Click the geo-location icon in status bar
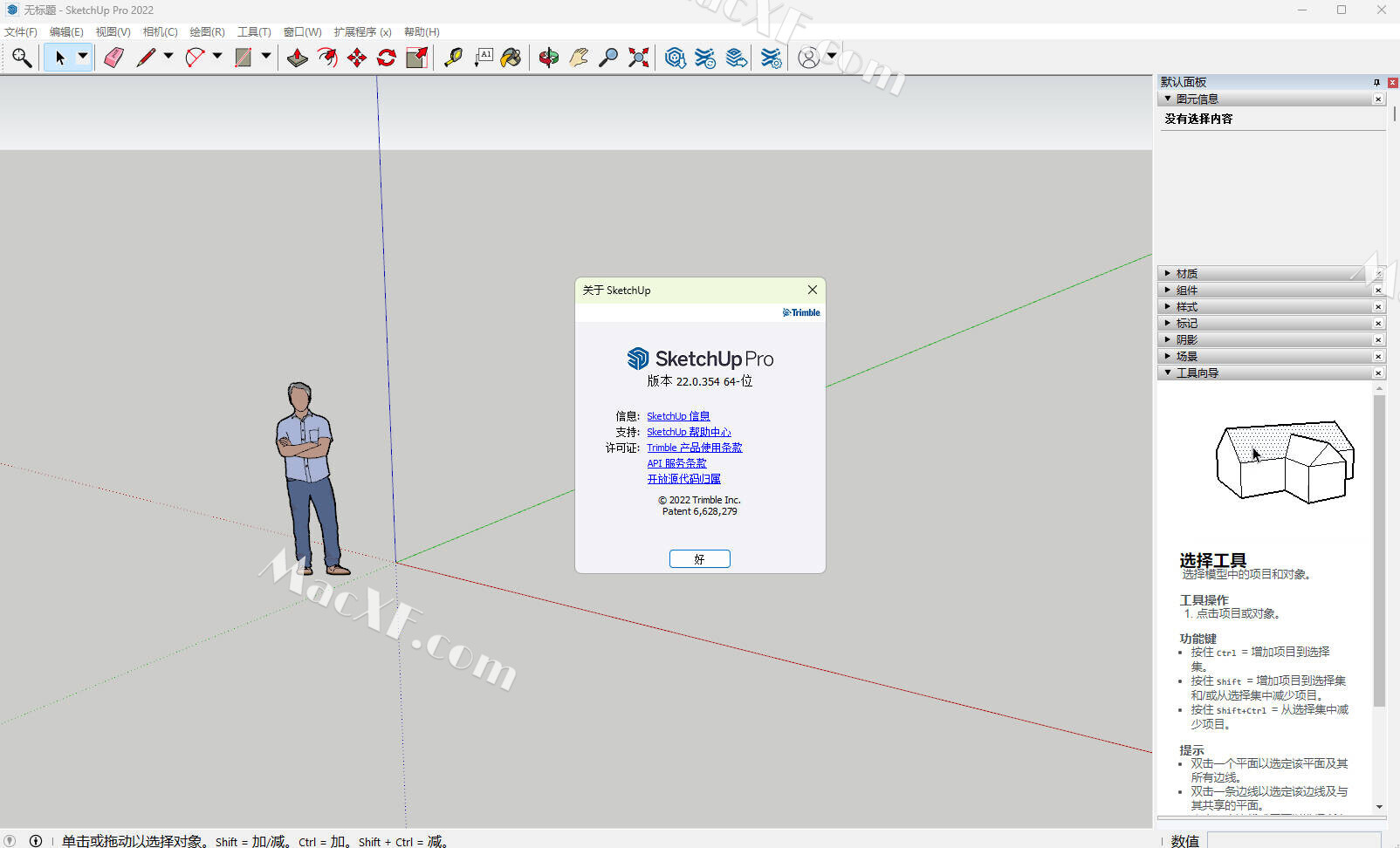 [x=10, y=841]
